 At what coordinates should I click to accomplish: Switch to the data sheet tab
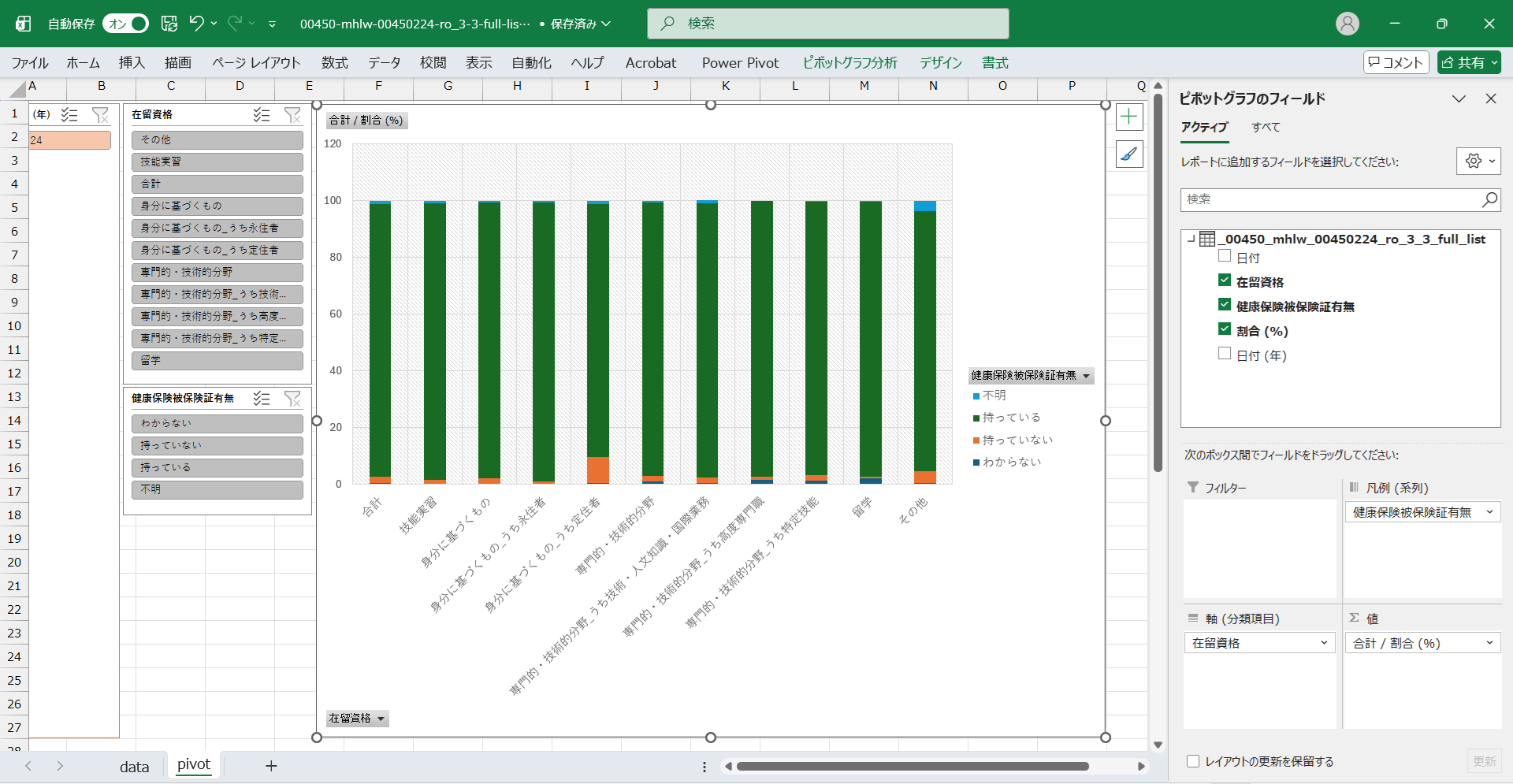pyautogui.click(x=134, y=767)
